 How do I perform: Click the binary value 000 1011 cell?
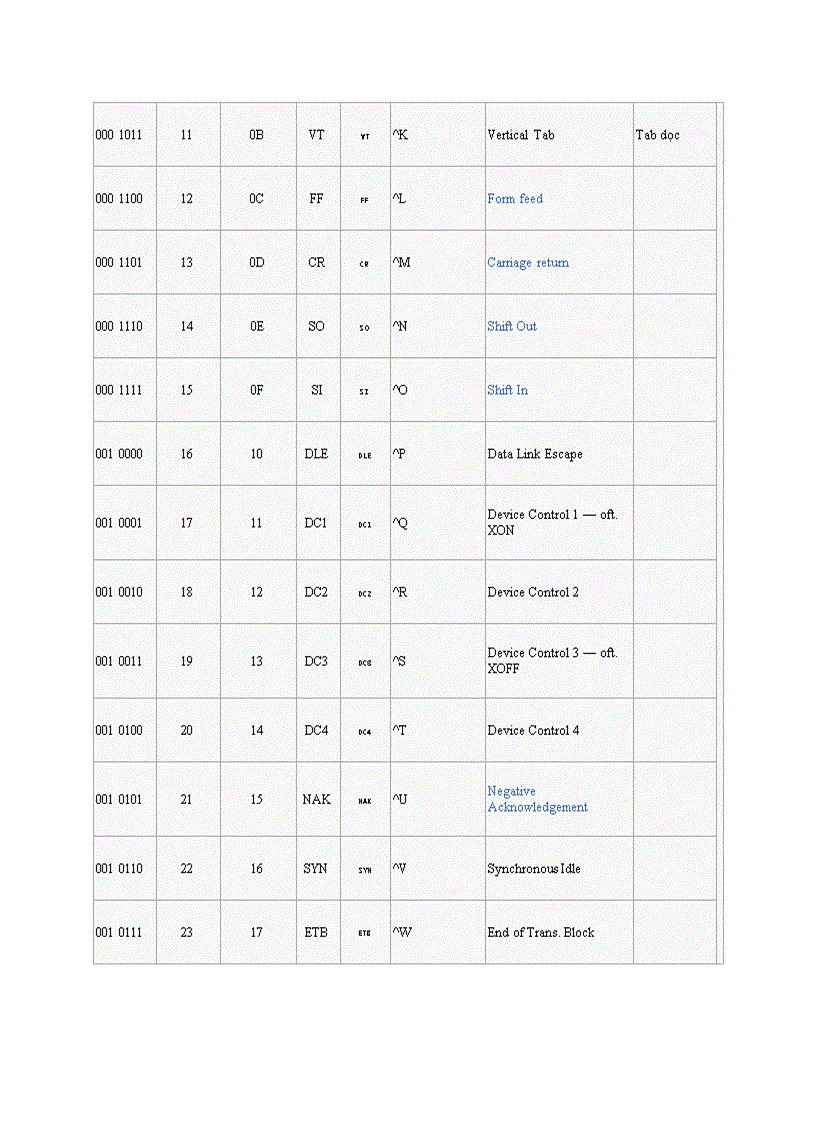pyautogui.click(x=119, y=135)
